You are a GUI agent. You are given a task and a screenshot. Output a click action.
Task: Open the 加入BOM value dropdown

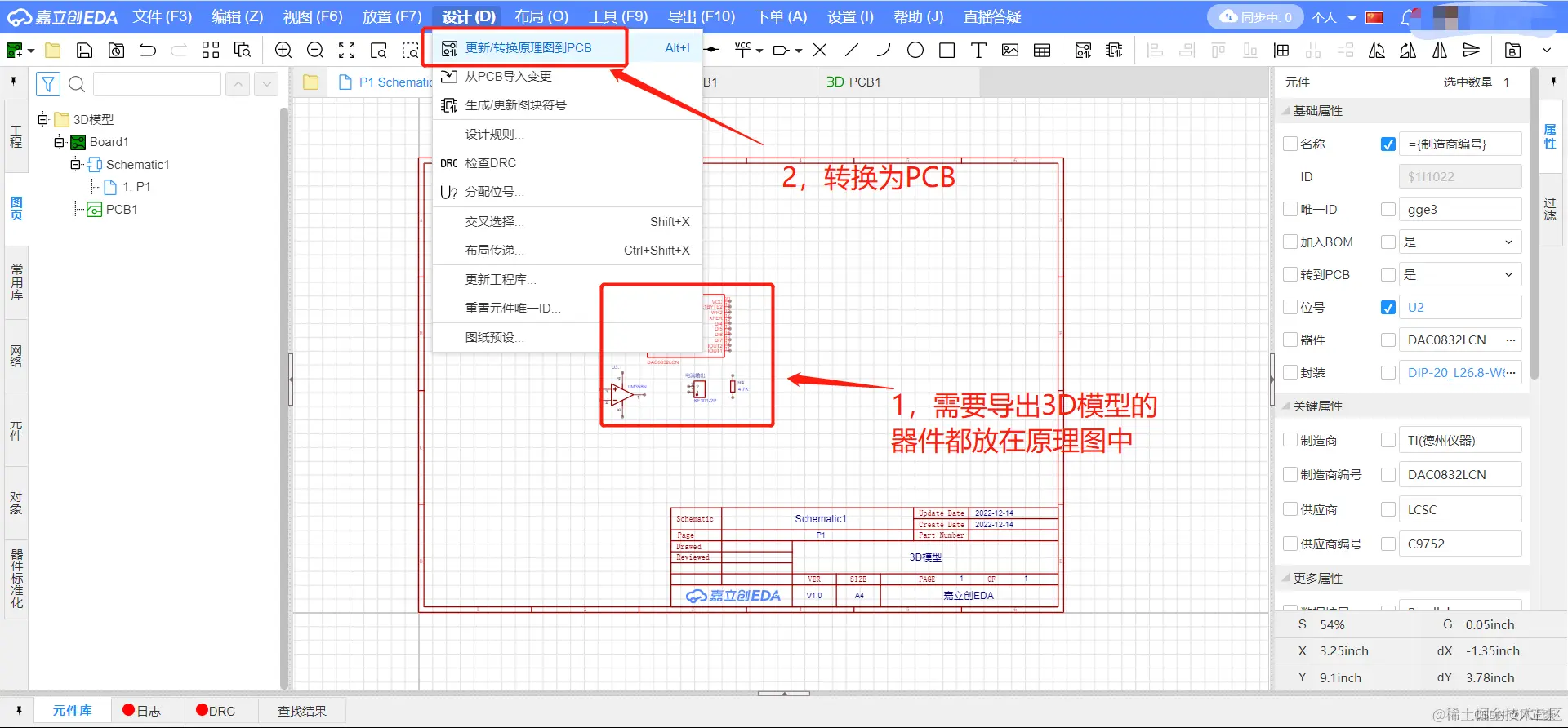coord(1460,242)
